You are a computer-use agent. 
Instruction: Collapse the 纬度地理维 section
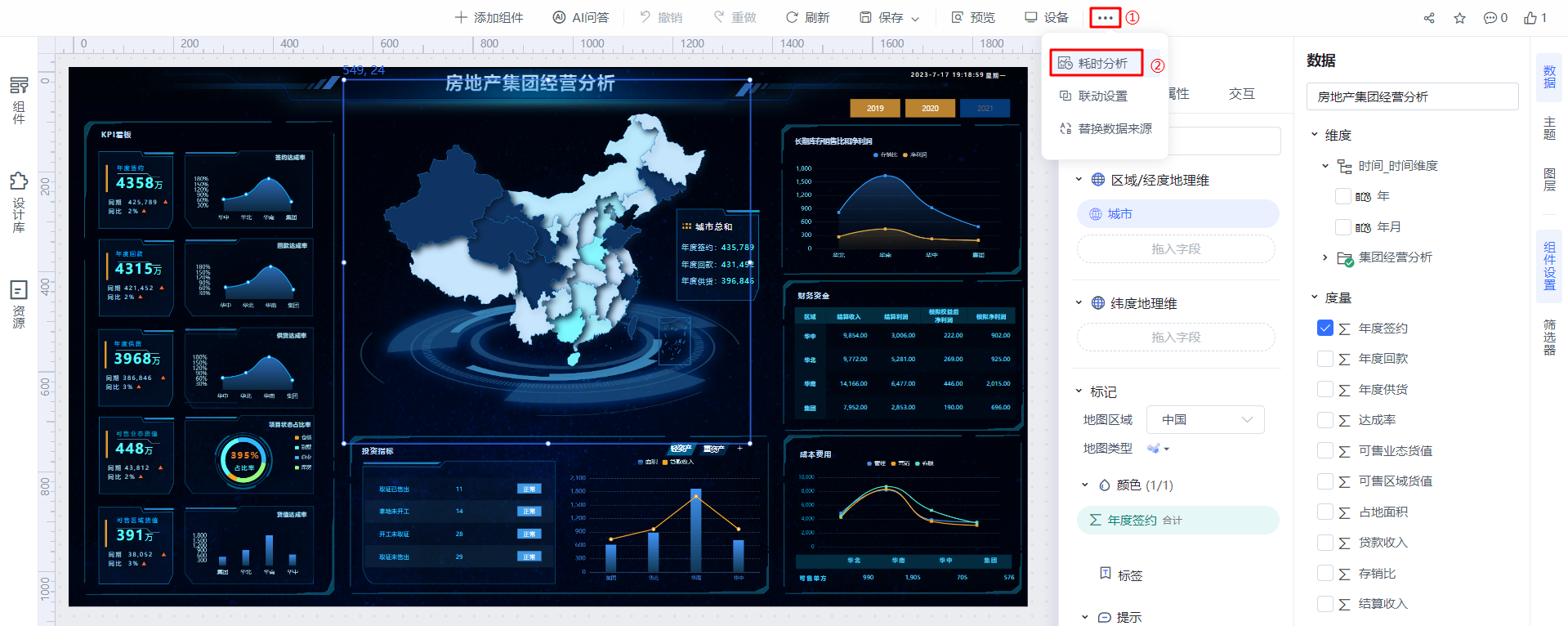pos(1079,303)
